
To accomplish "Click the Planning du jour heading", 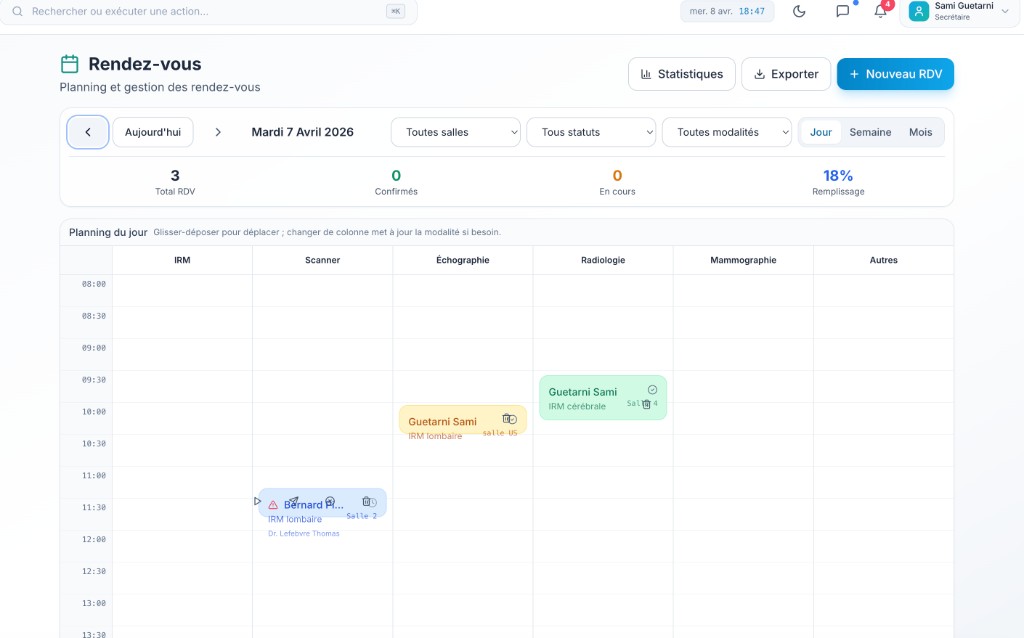I will tap(108, 232).
